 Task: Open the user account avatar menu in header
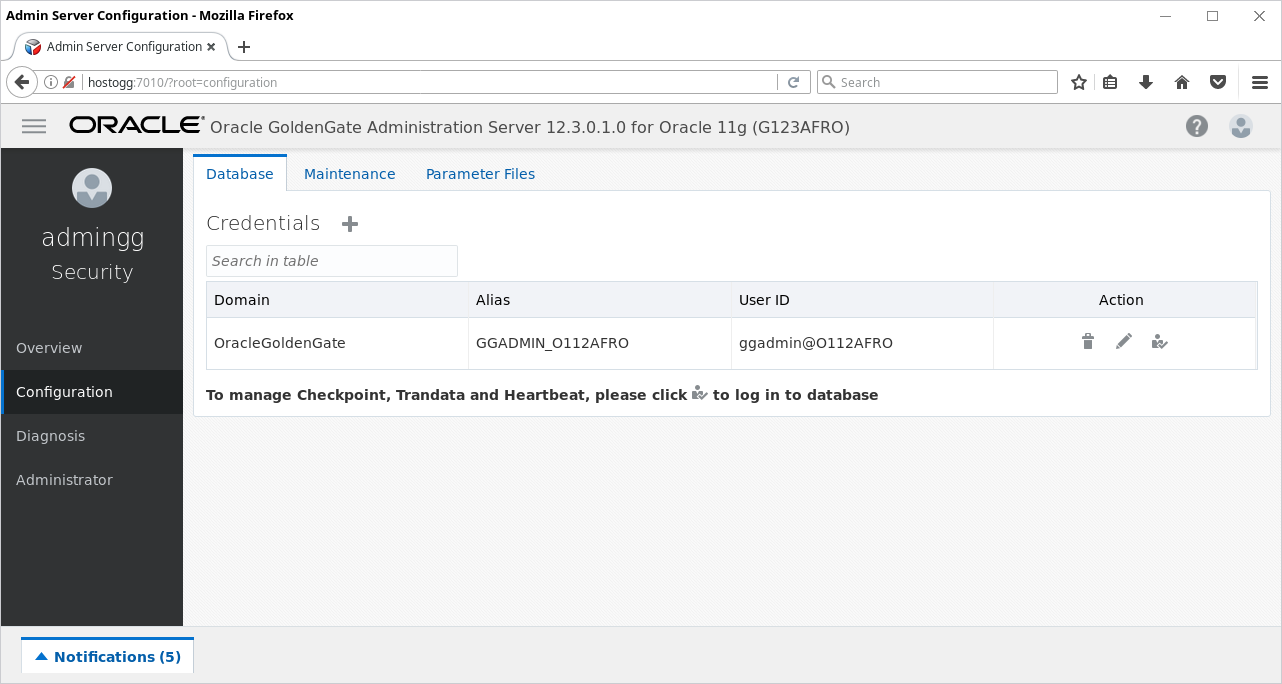[1241, 126]
